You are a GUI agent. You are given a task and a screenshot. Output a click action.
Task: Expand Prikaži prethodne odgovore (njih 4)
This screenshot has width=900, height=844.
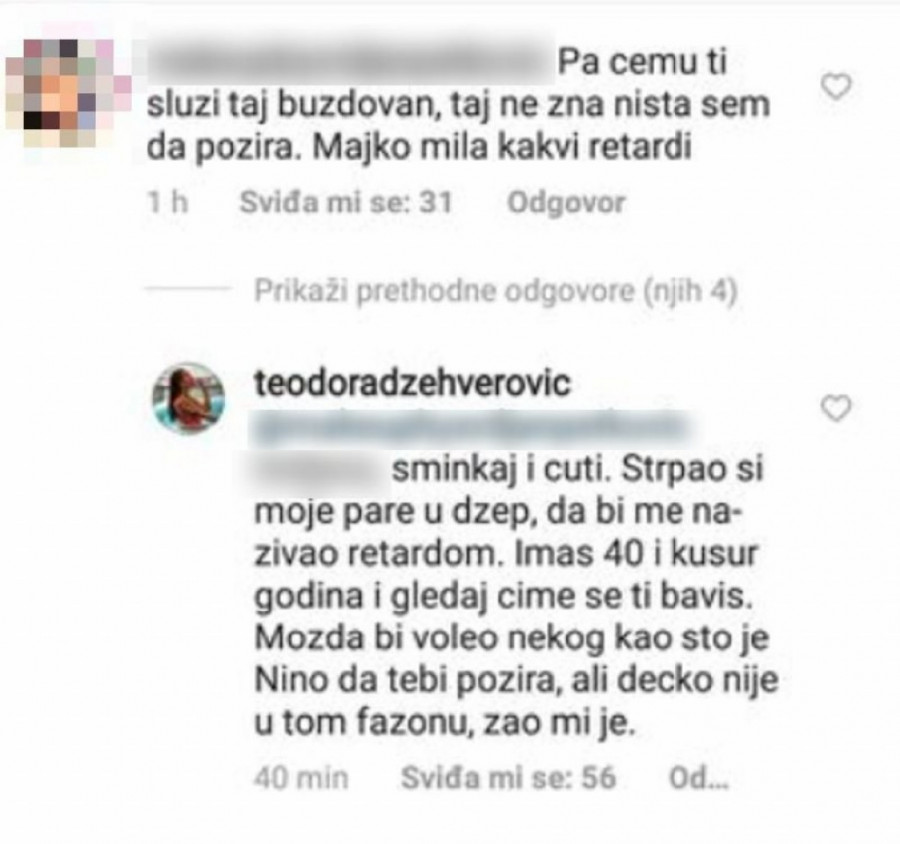click(x=496, y=291)
